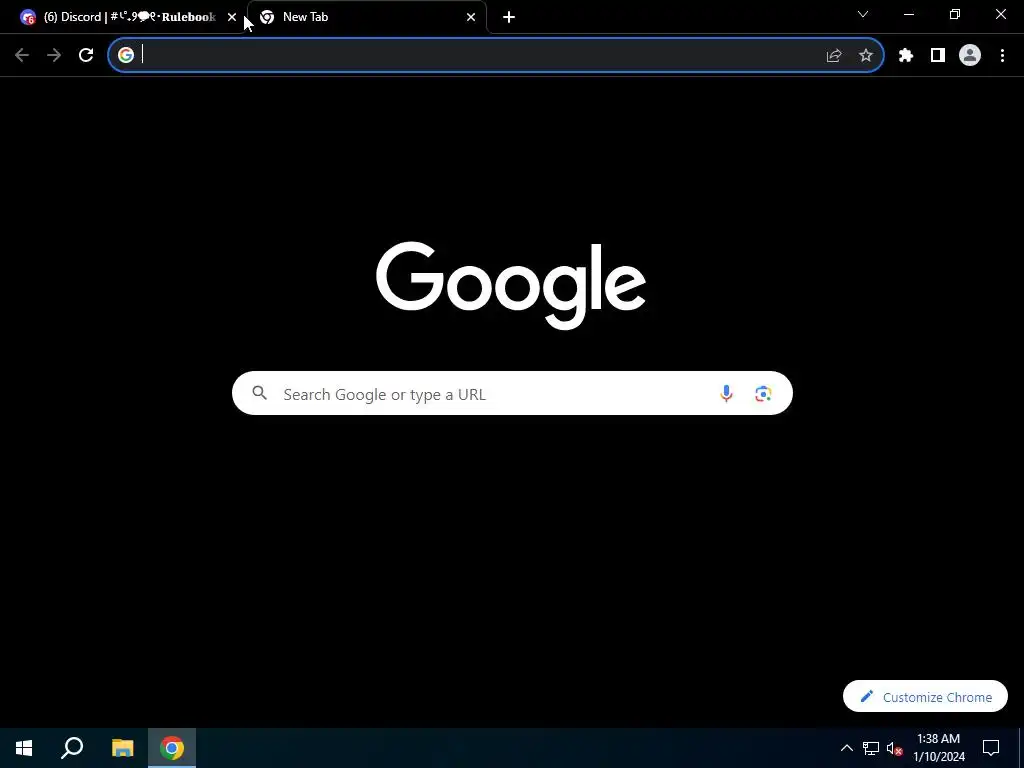Open network status tray icon

coord(871,748)
